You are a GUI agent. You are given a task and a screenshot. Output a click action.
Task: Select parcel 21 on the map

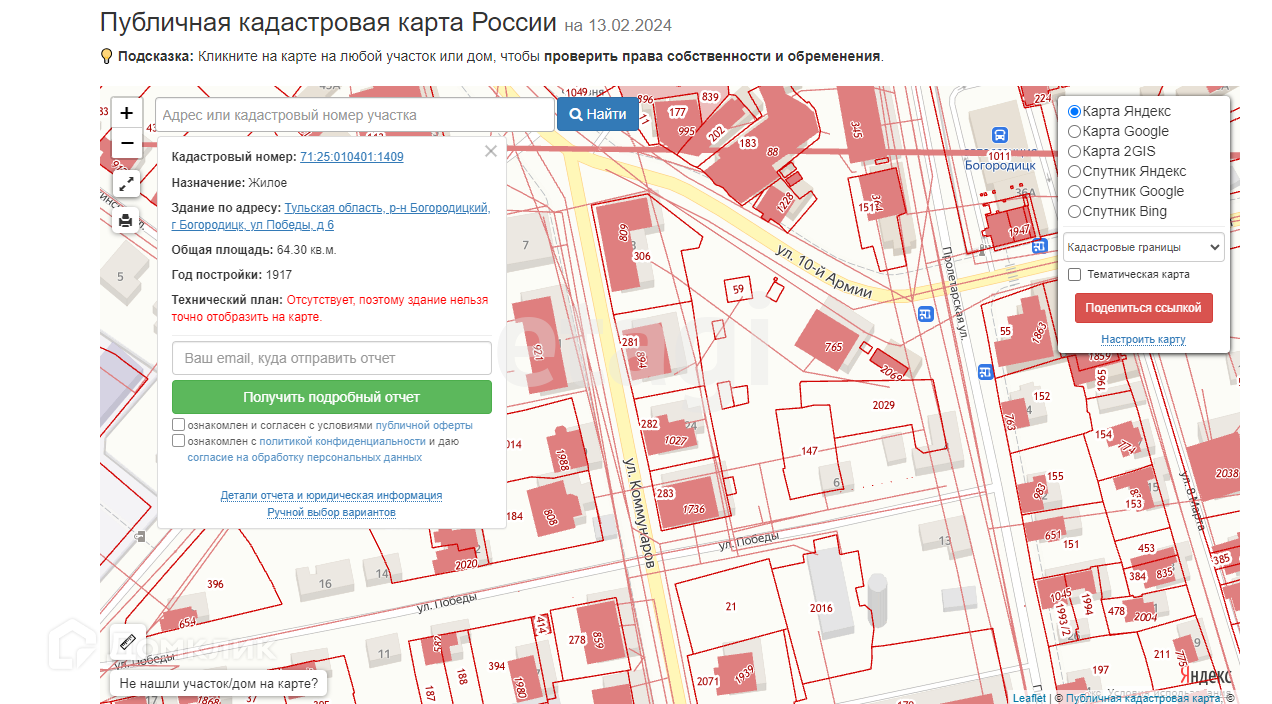point(731,606)
